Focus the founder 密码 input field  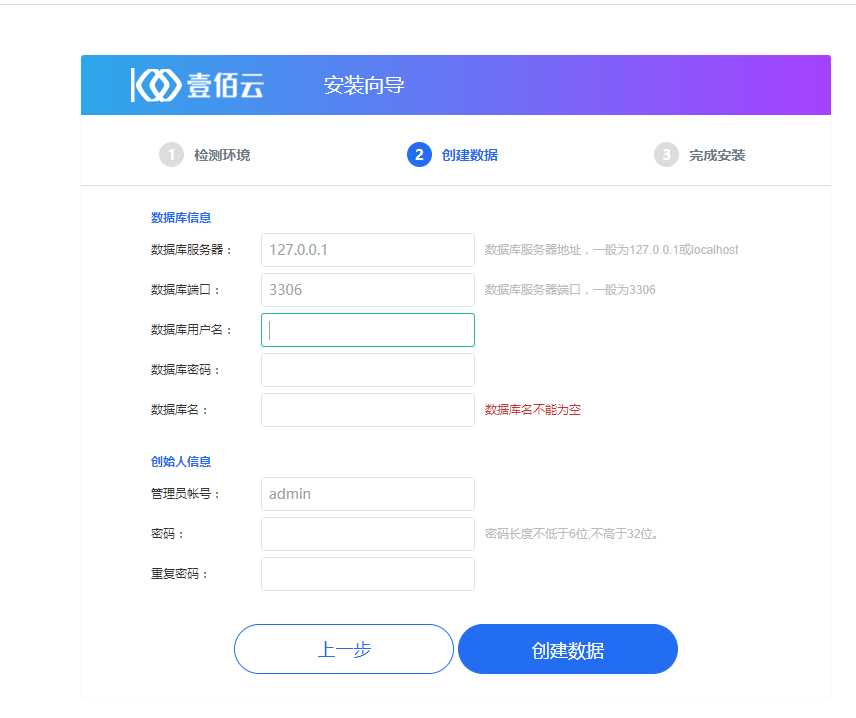368,534
